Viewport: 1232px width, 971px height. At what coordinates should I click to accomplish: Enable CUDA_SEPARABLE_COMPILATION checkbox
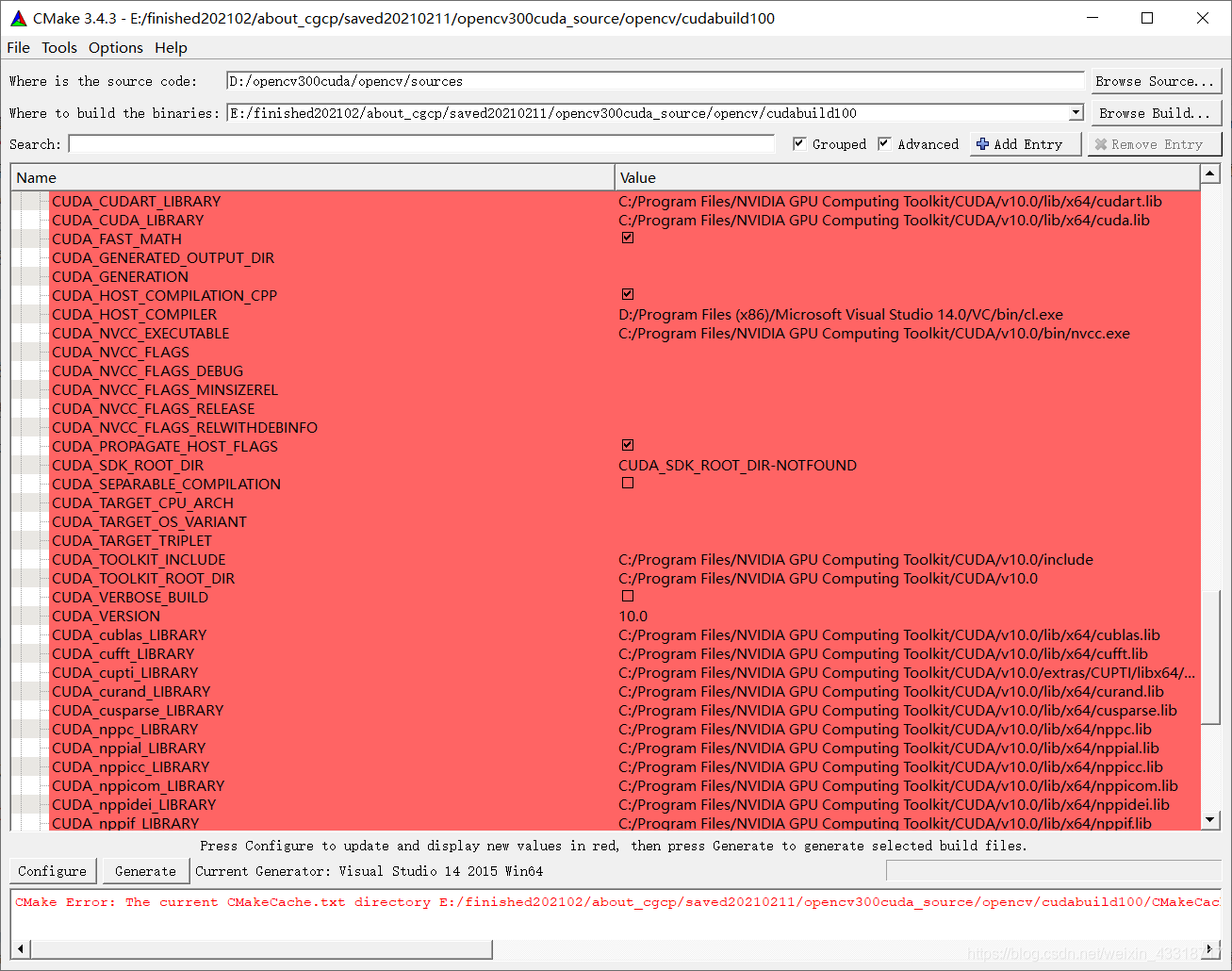(x=628, y=483)
